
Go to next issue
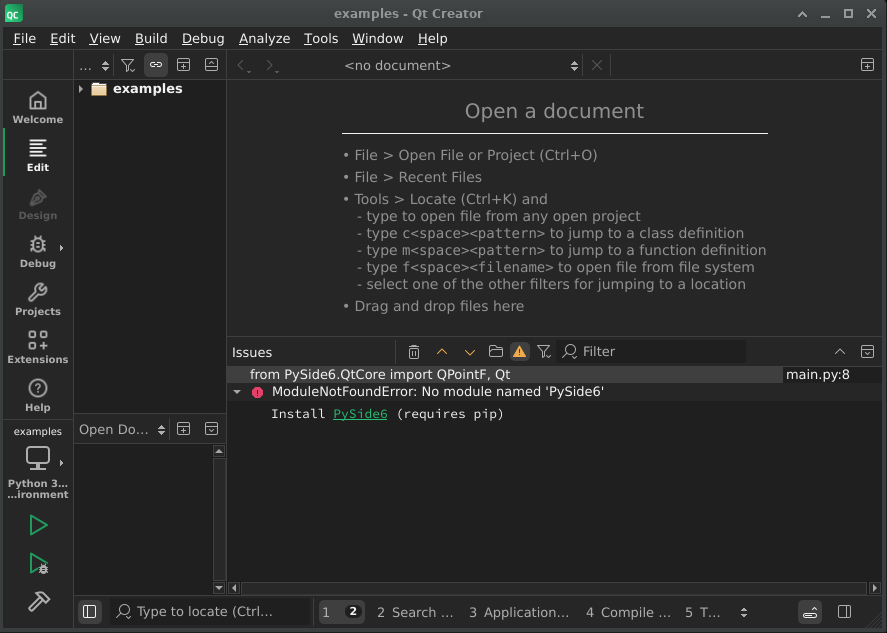470,352
